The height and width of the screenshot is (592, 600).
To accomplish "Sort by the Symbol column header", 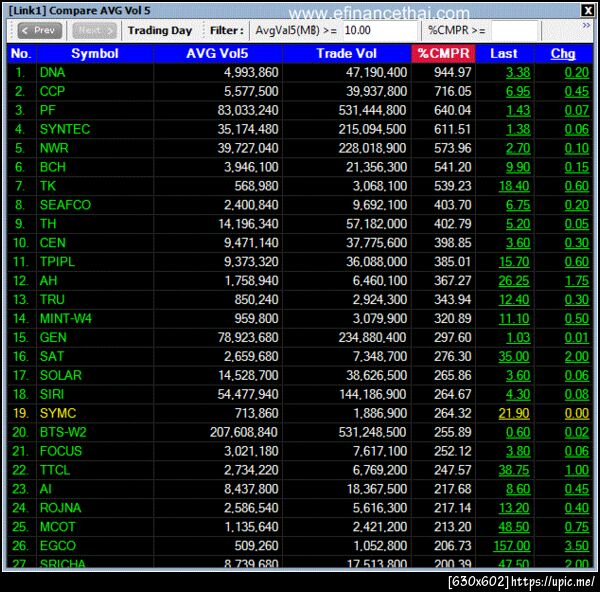I will (x=95, y=54).
